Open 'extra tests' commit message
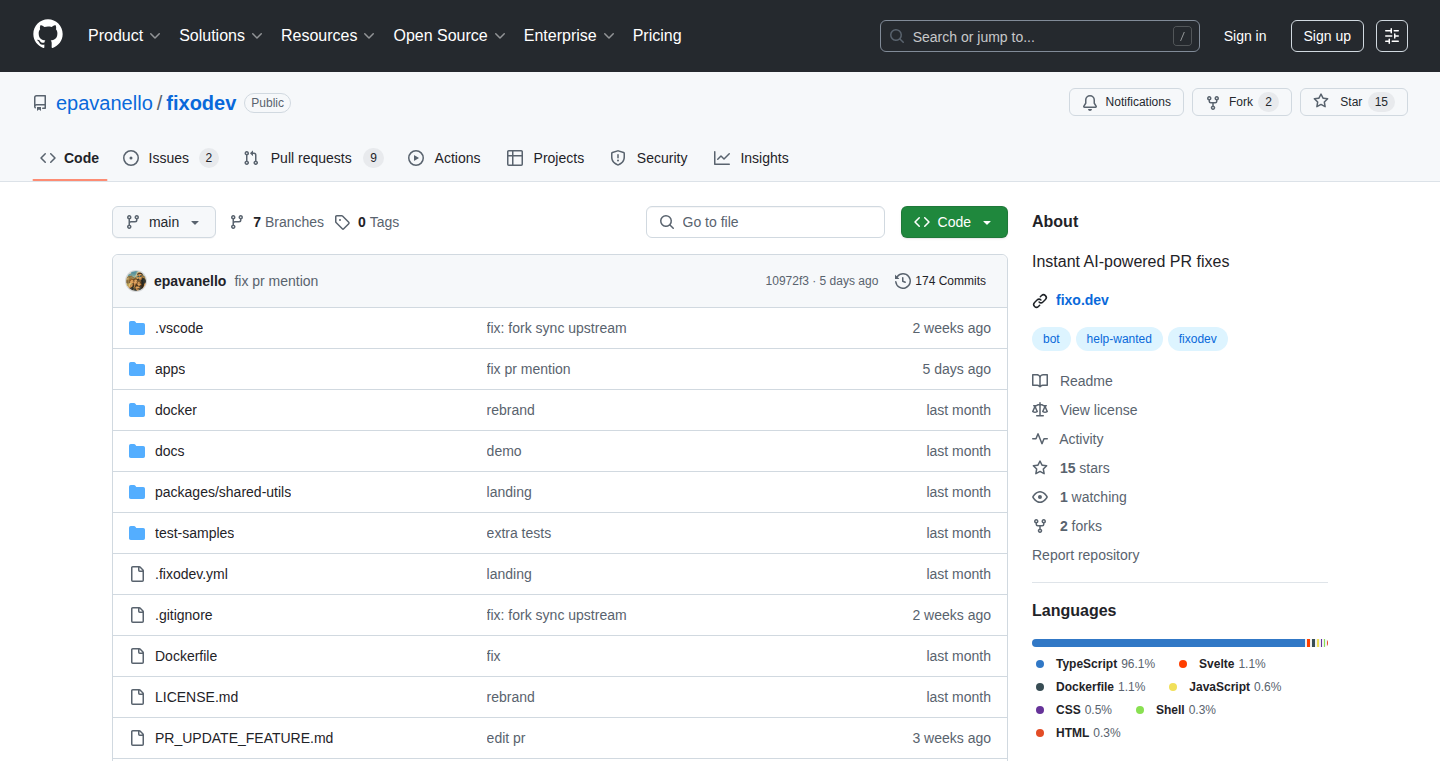Image resolution: width=1440 pixels, height=761 pixels. (x=519, y=533)
